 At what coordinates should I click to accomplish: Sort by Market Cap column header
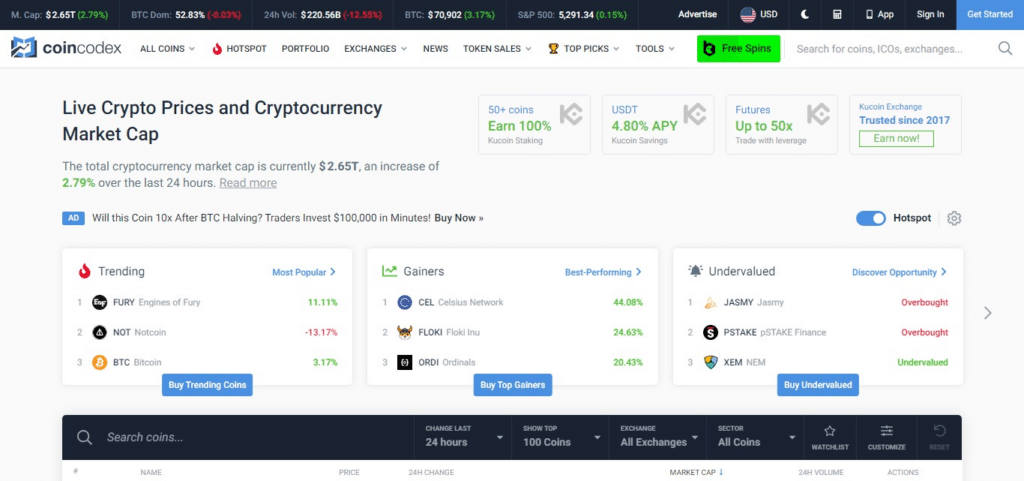click(696, 472)
